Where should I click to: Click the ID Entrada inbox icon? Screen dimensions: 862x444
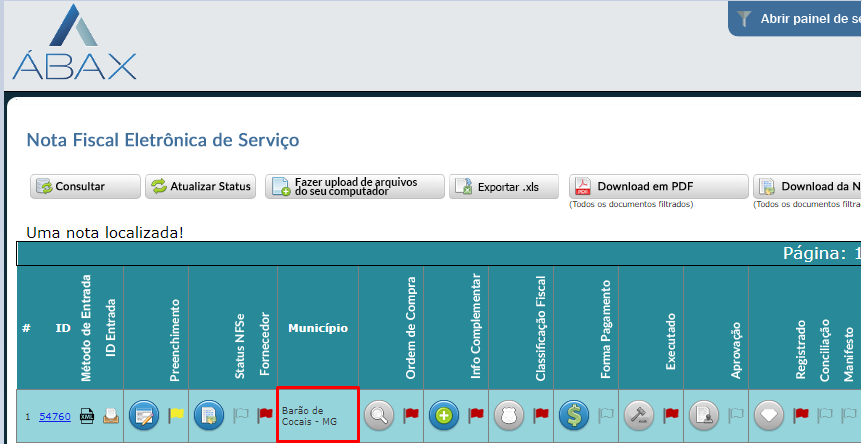pyautogui.click(x=110, y=416)
